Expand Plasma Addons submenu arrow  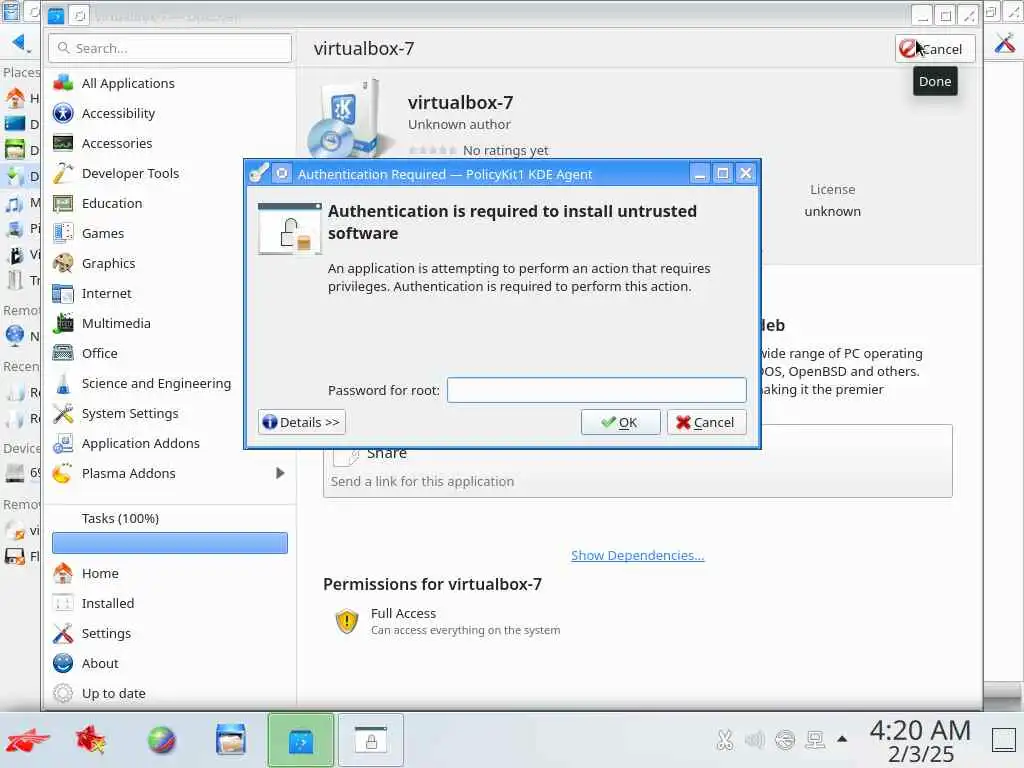click(x=280, y=473)
